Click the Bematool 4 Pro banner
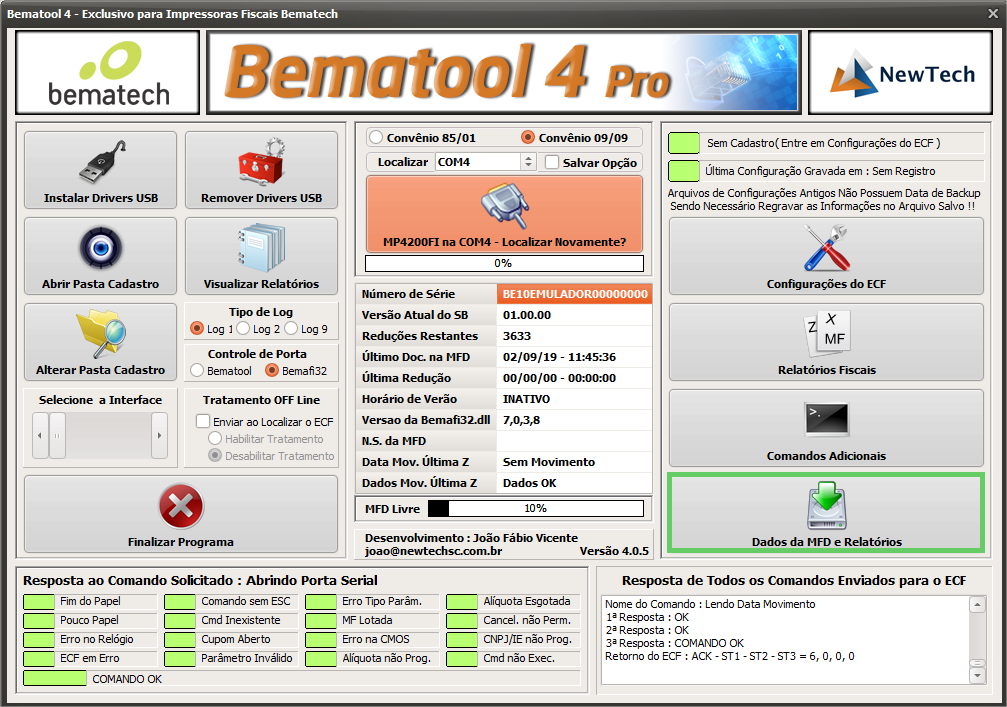 [504, 73]
